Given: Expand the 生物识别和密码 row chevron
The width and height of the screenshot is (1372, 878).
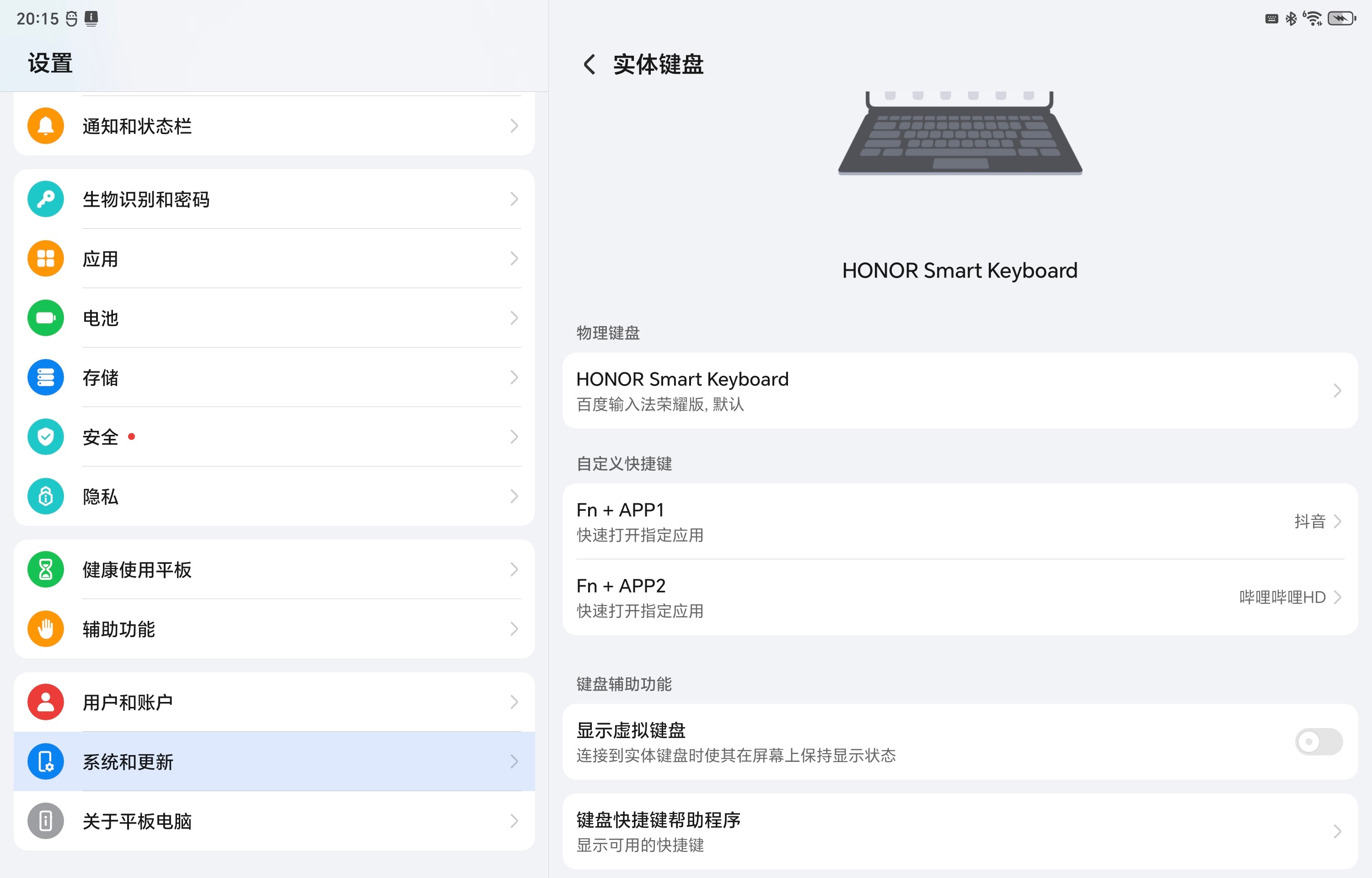Looking at the screenshot, I should [514, 199].
